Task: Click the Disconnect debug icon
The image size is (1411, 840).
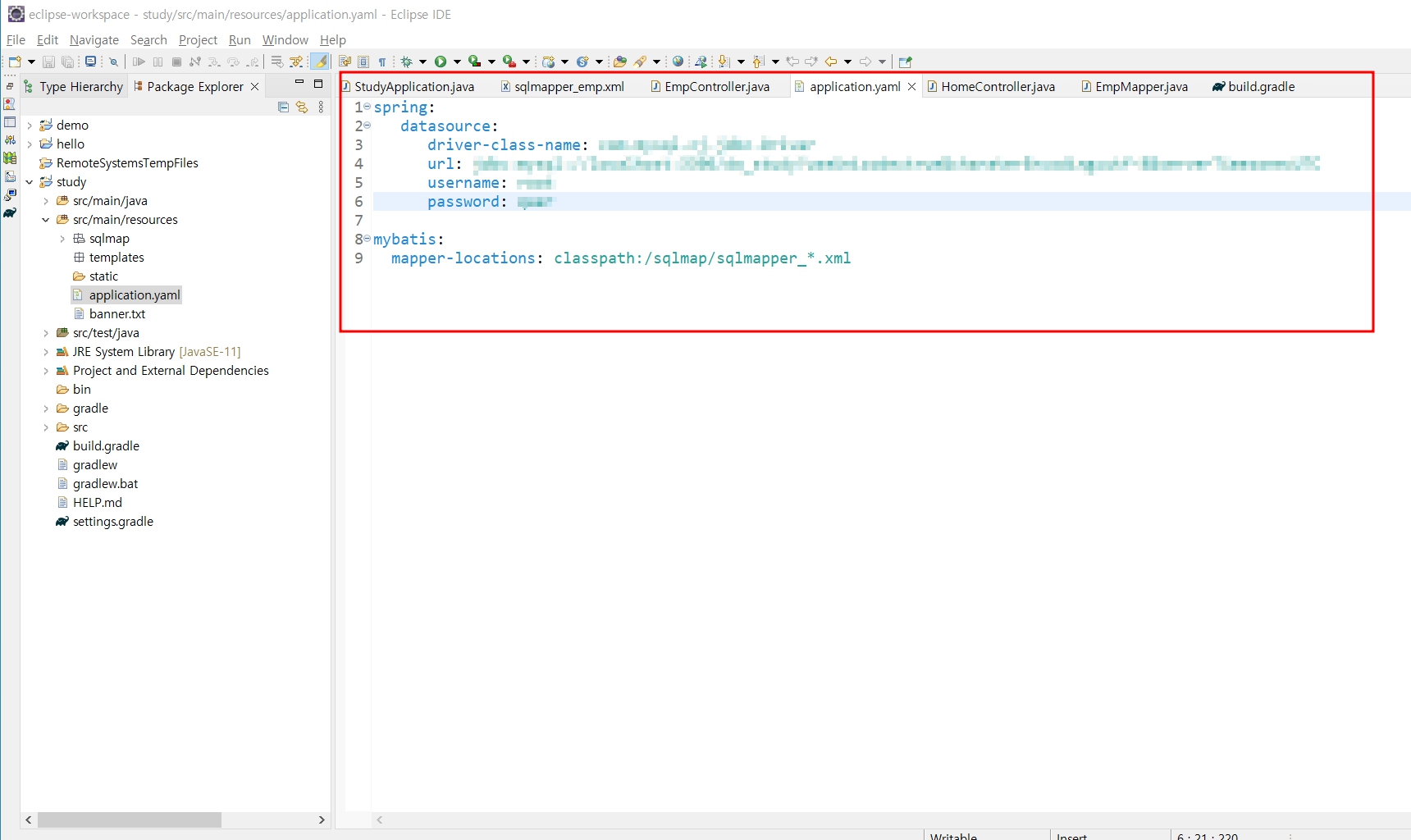Action: click(195, 62)
